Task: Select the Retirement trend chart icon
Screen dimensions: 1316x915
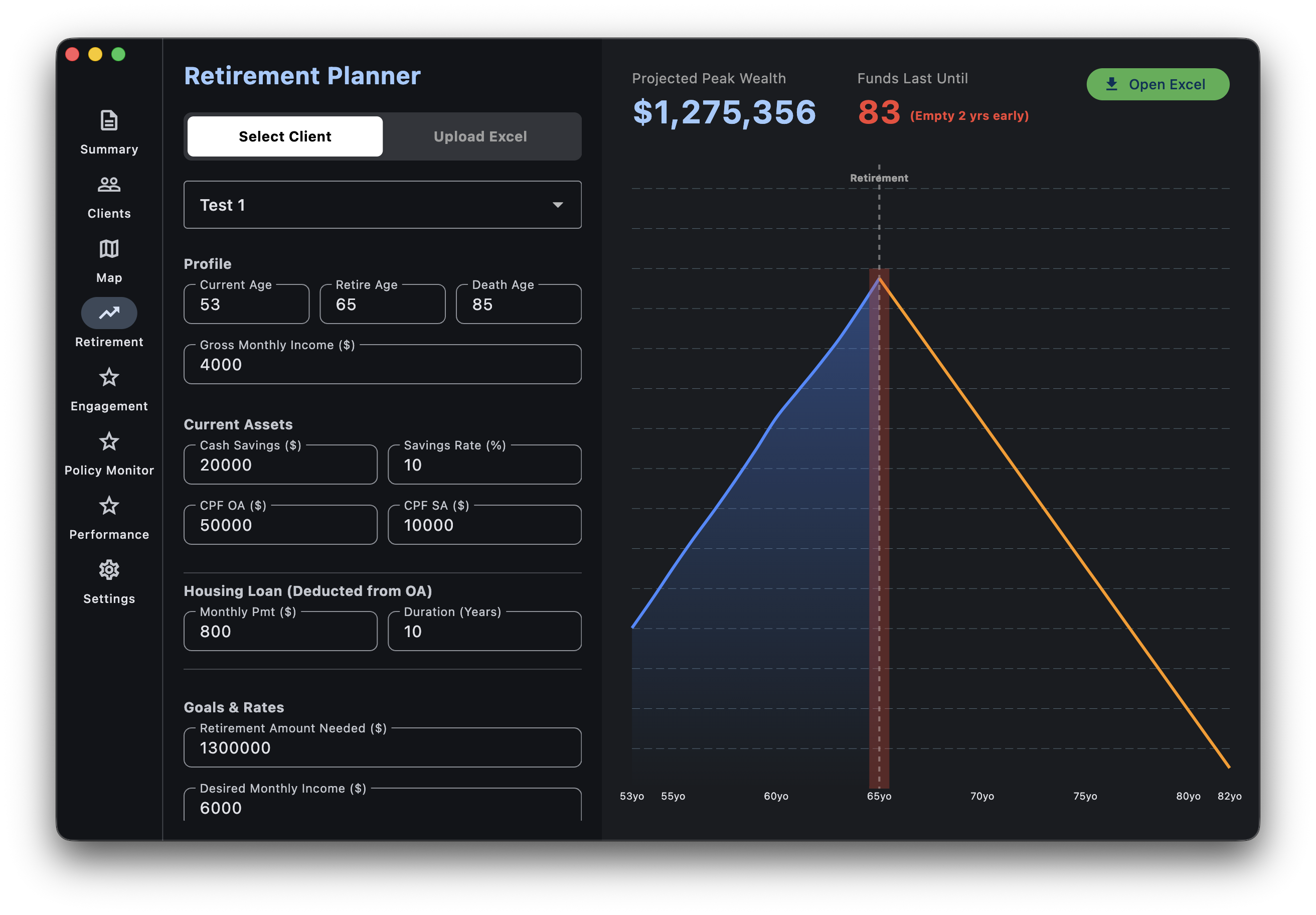Action: click(109, 313)
